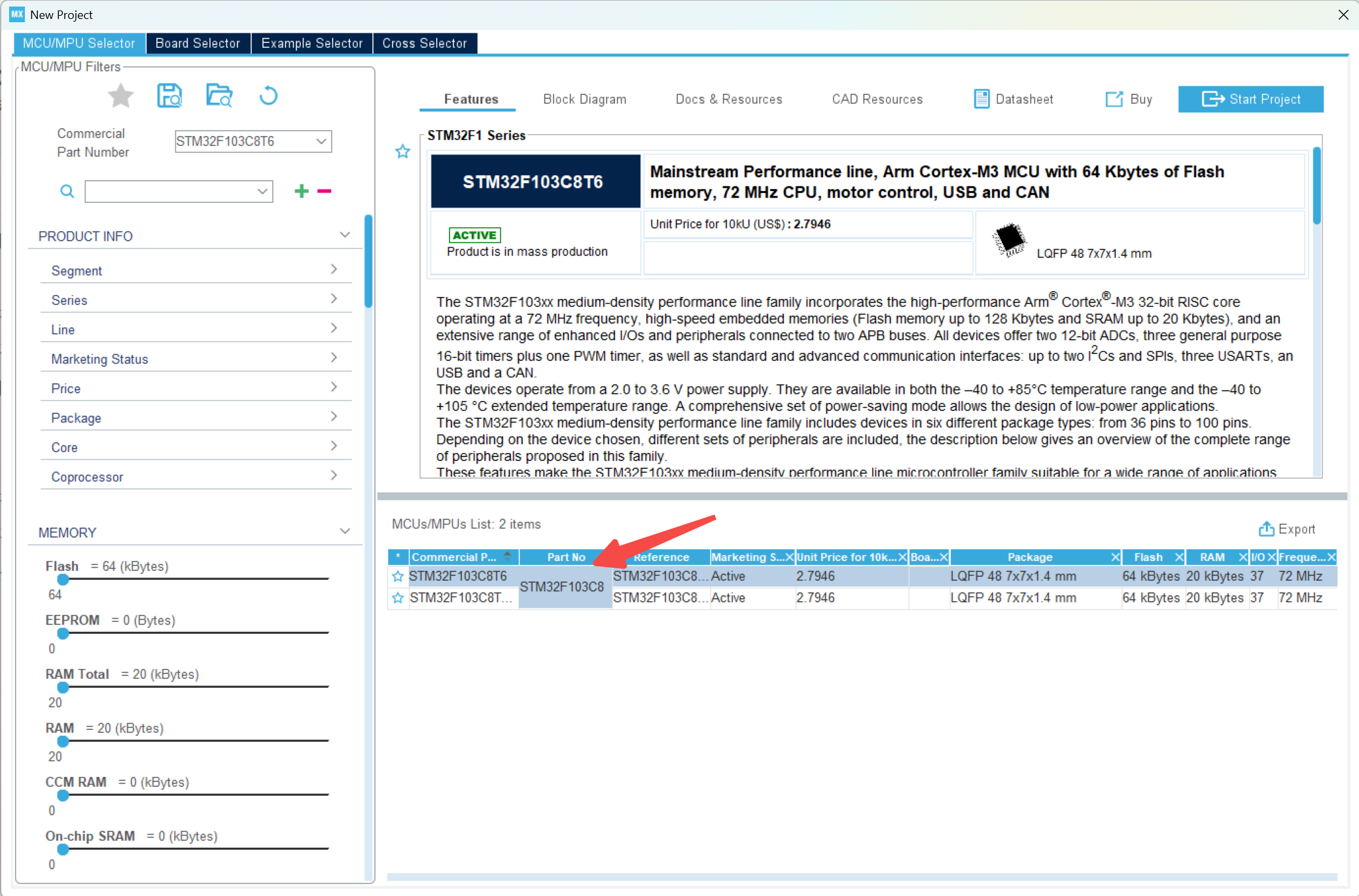The image size is (1359, 896).
Task: Collapse the MEMORY section
Action: coord(345,531)
